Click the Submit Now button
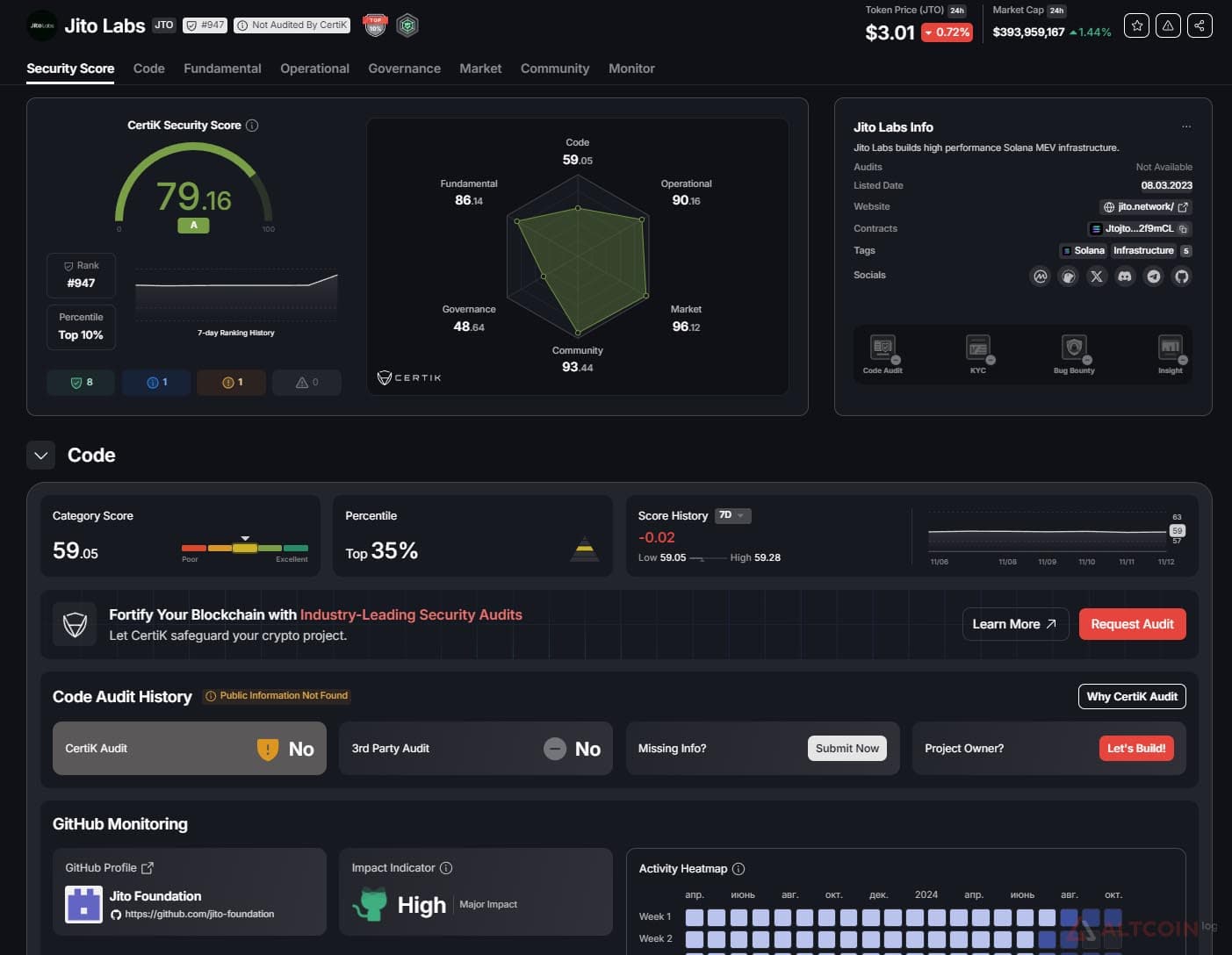The image size is (1232, 955). click(847, 748)
